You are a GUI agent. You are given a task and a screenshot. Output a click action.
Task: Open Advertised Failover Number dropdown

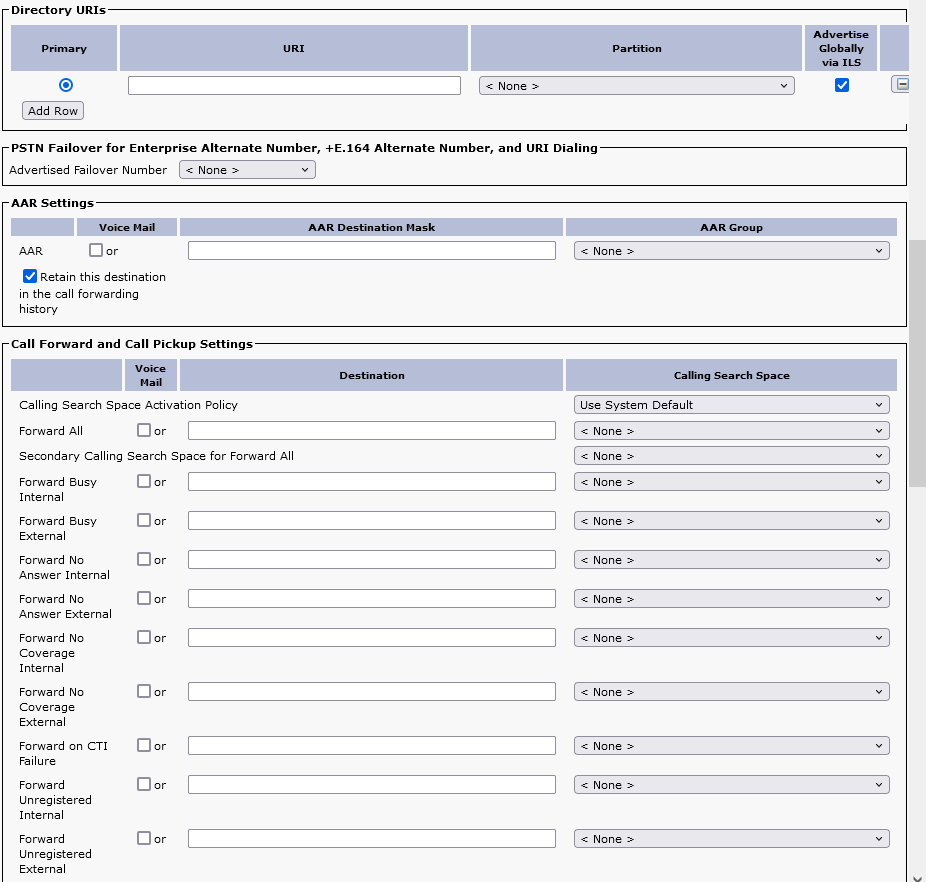coord(247,170)
